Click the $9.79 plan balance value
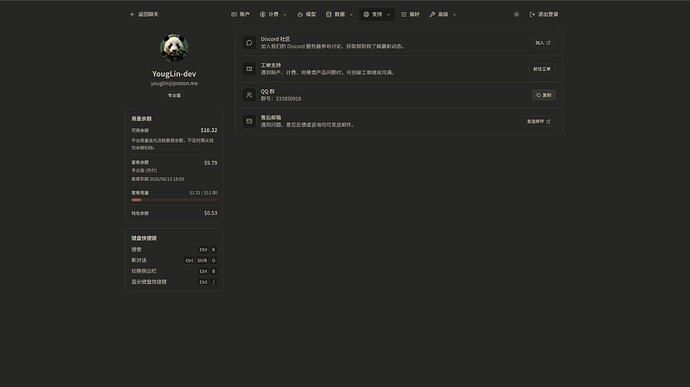 coord(210,163)
